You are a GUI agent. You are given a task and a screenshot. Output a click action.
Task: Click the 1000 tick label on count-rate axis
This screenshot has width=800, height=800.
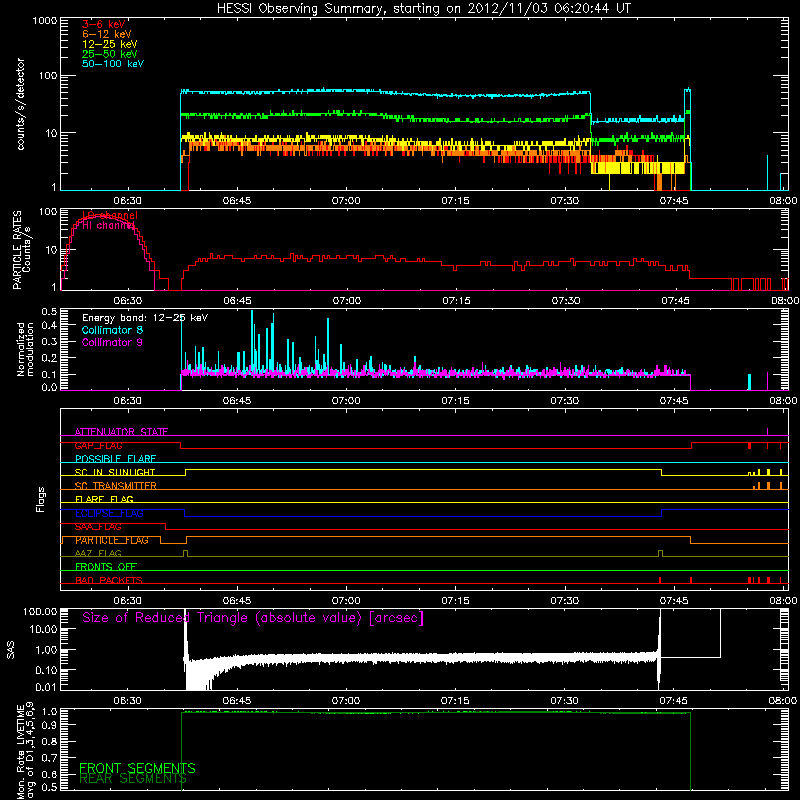(45, 21)
